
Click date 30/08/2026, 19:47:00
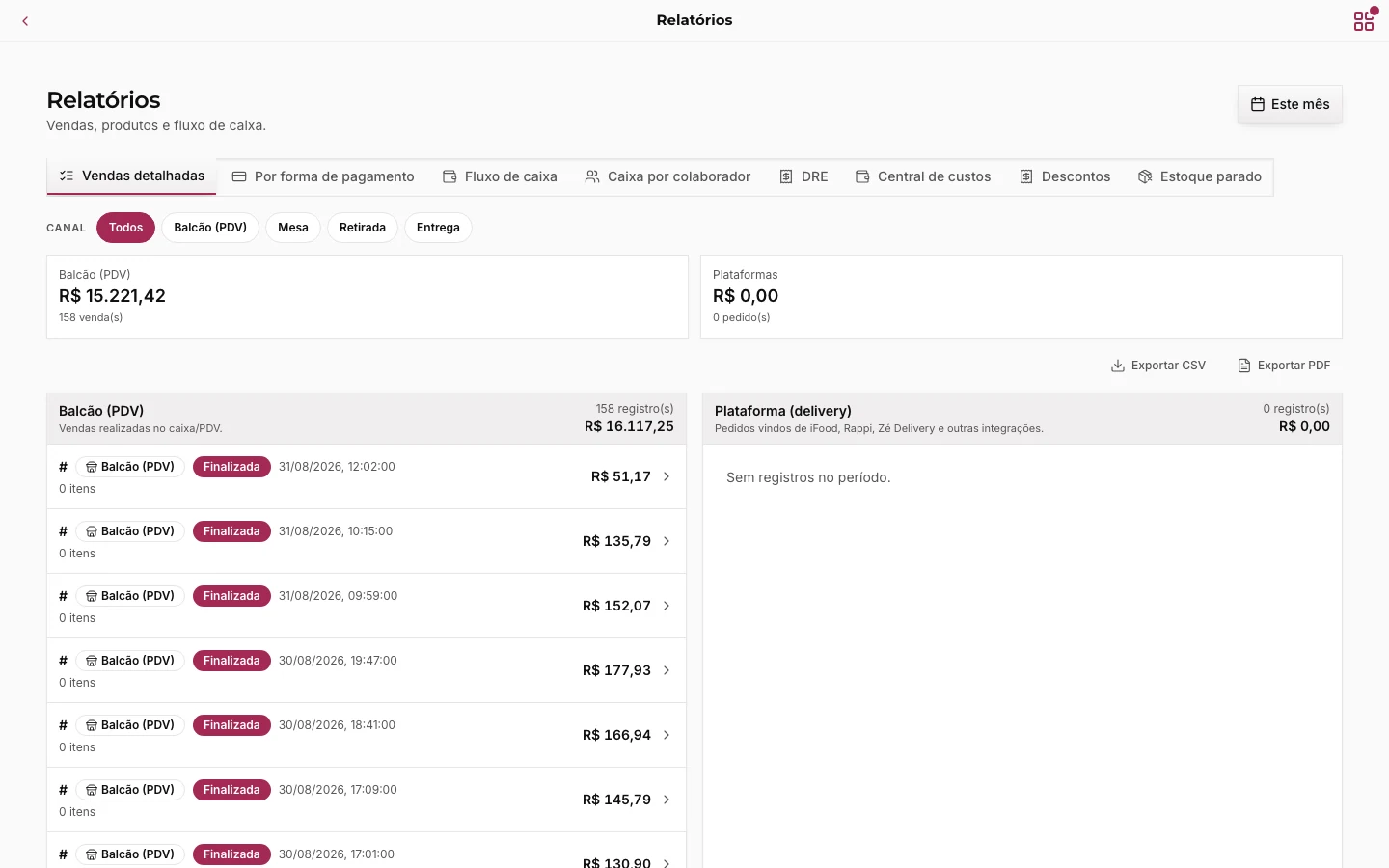338,661
